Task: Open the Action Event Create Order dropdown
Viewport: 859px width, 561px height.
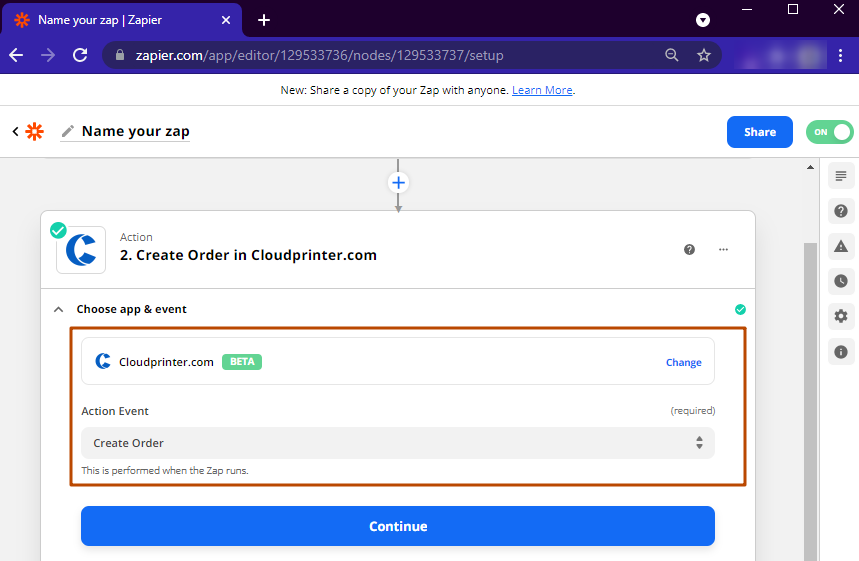Action: [398, 443]
